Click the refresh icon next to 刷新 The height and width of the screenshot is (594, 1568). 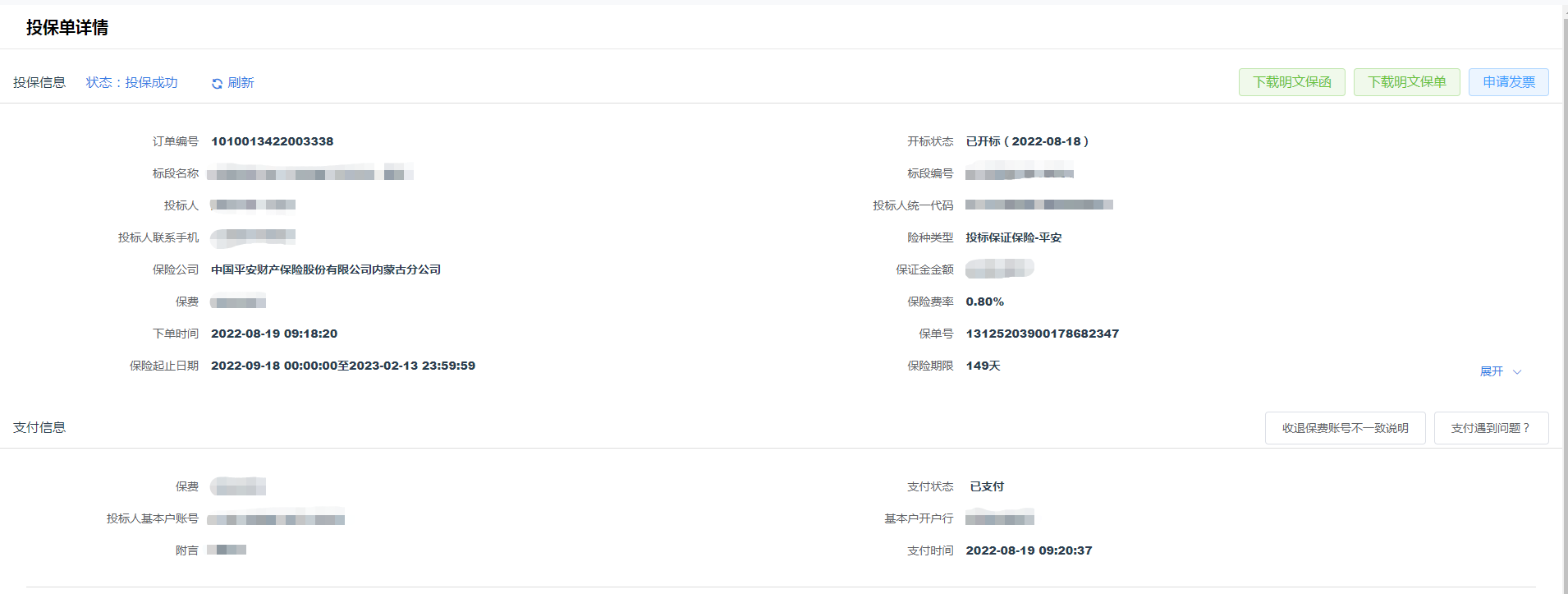(x=217, y=84)
